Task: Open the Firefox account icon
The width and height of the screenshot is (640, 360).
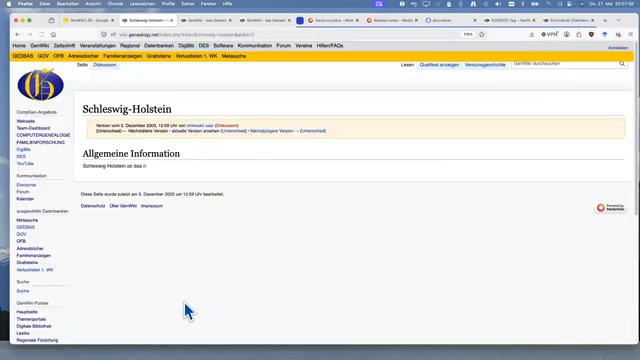Action: pyautogui.click(x=567, y=35)
